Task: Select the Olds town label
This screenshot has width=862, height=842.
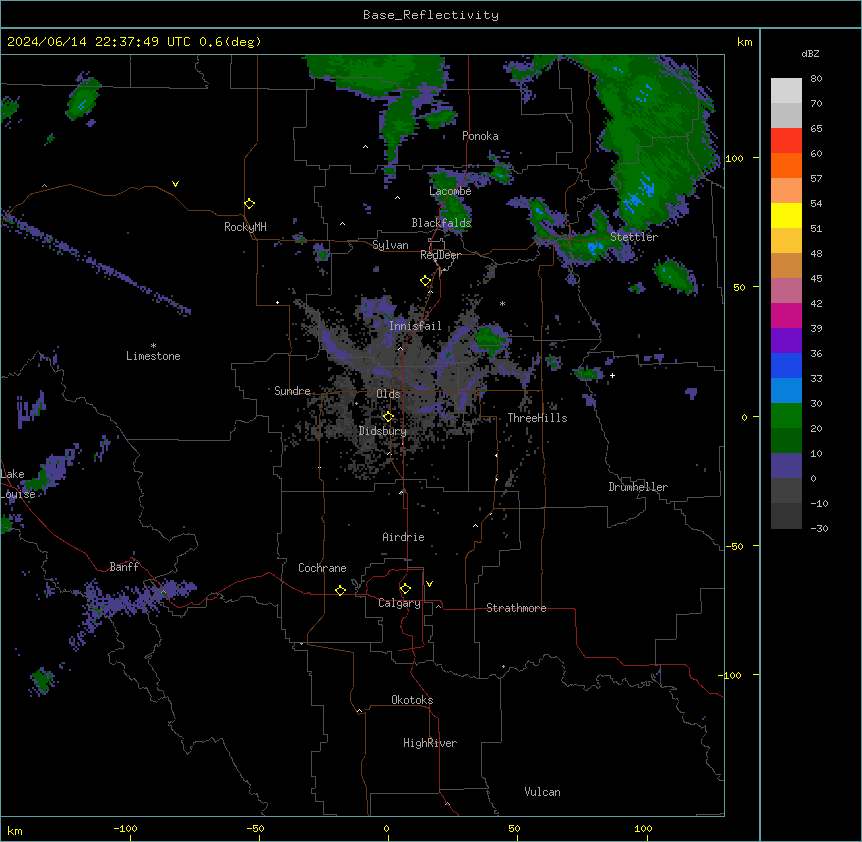Action: (x=388, y=394)
